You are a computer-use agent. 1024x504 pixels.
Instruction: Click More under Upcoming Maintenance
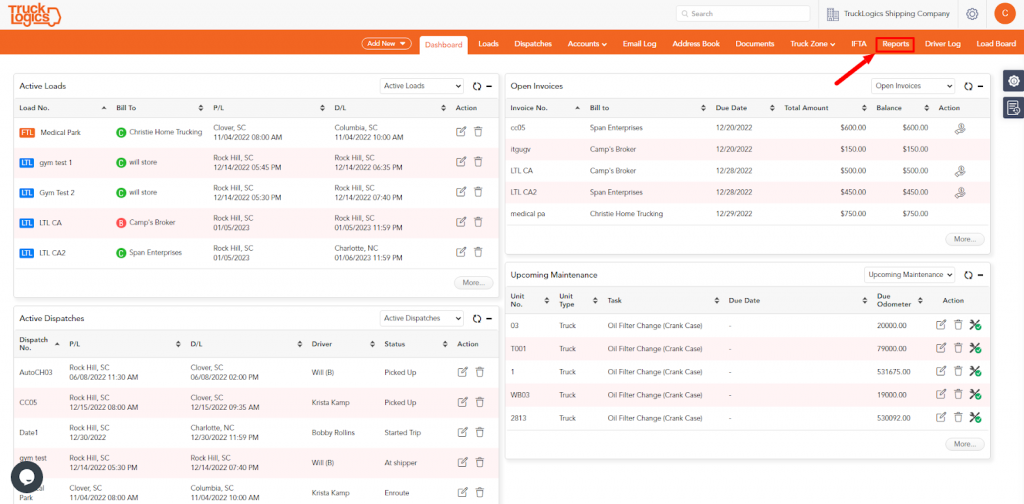tap(965, 444)
